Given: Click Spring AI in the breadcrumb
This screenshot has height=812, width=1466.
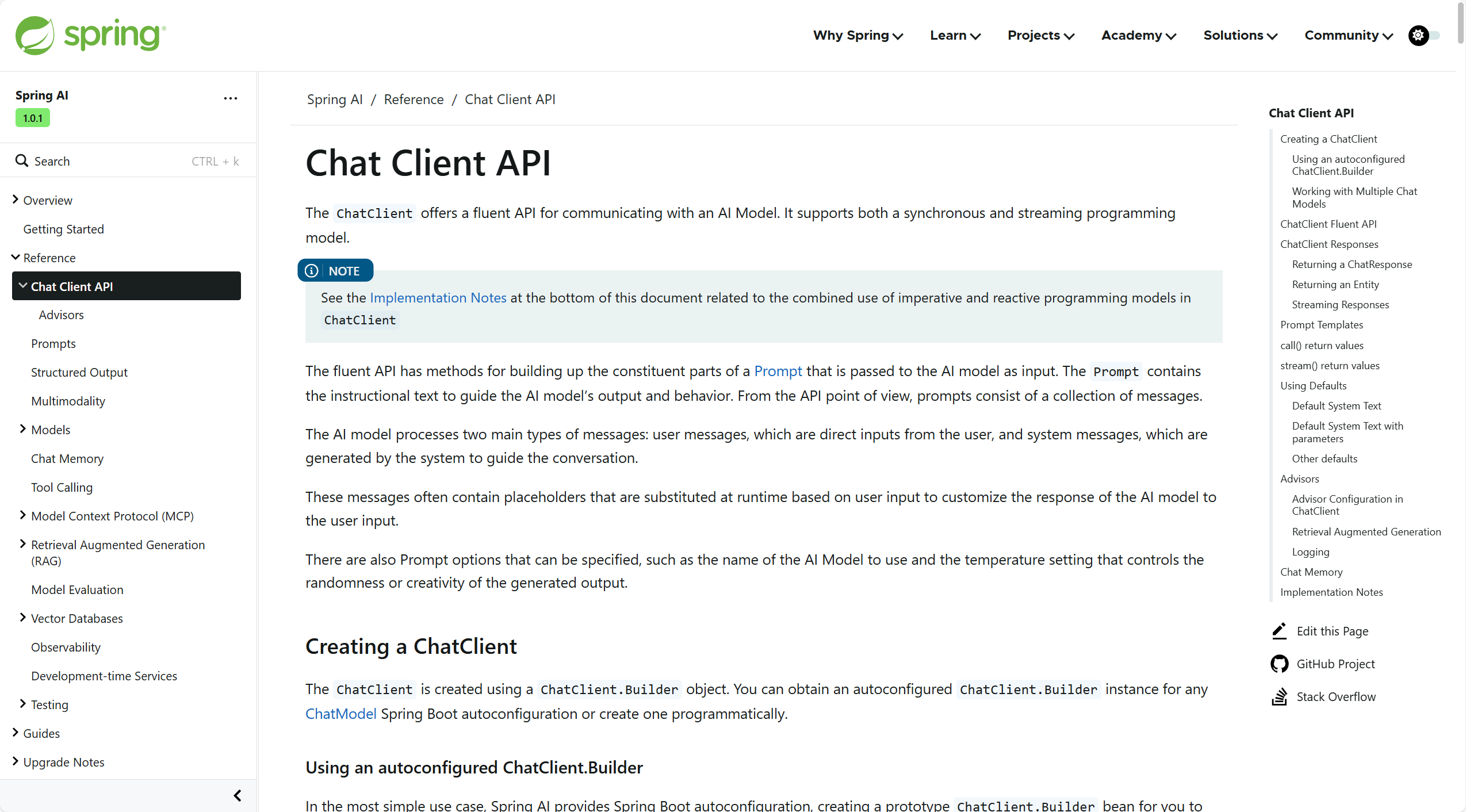Looking at the screenshot, I should [335, 99].
